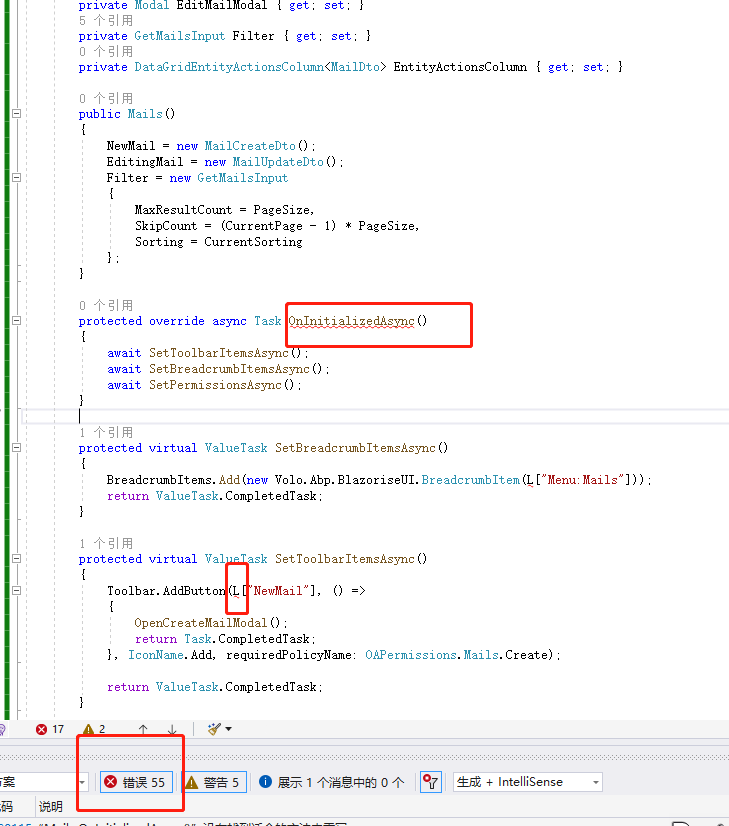The image size is (729, 826).
Task: Toggle the error list filter funnel icon
Action: (x=431, y=782)
